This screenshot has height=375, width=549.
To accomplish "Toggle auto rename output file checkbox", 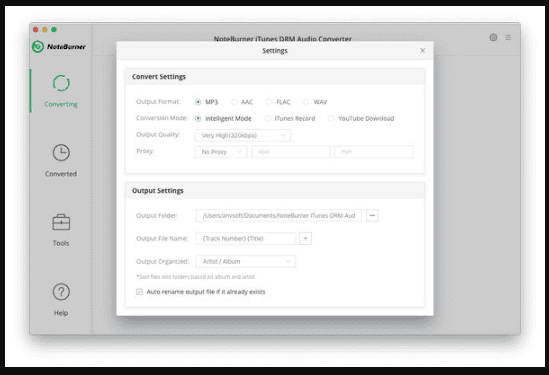I will [x=139, y=292].
